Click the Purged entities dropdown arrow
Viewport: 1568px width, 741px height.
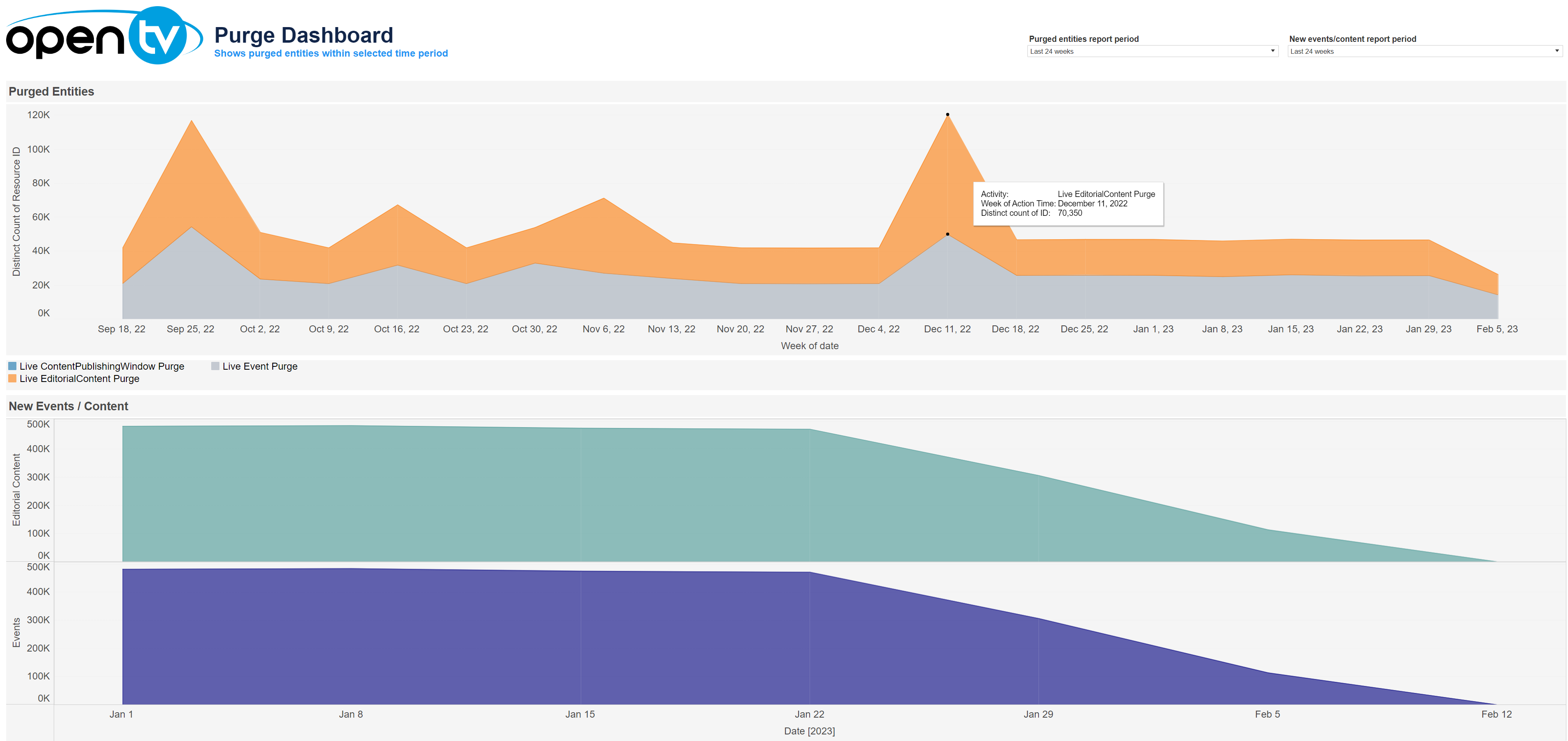tap(1272, 51)
